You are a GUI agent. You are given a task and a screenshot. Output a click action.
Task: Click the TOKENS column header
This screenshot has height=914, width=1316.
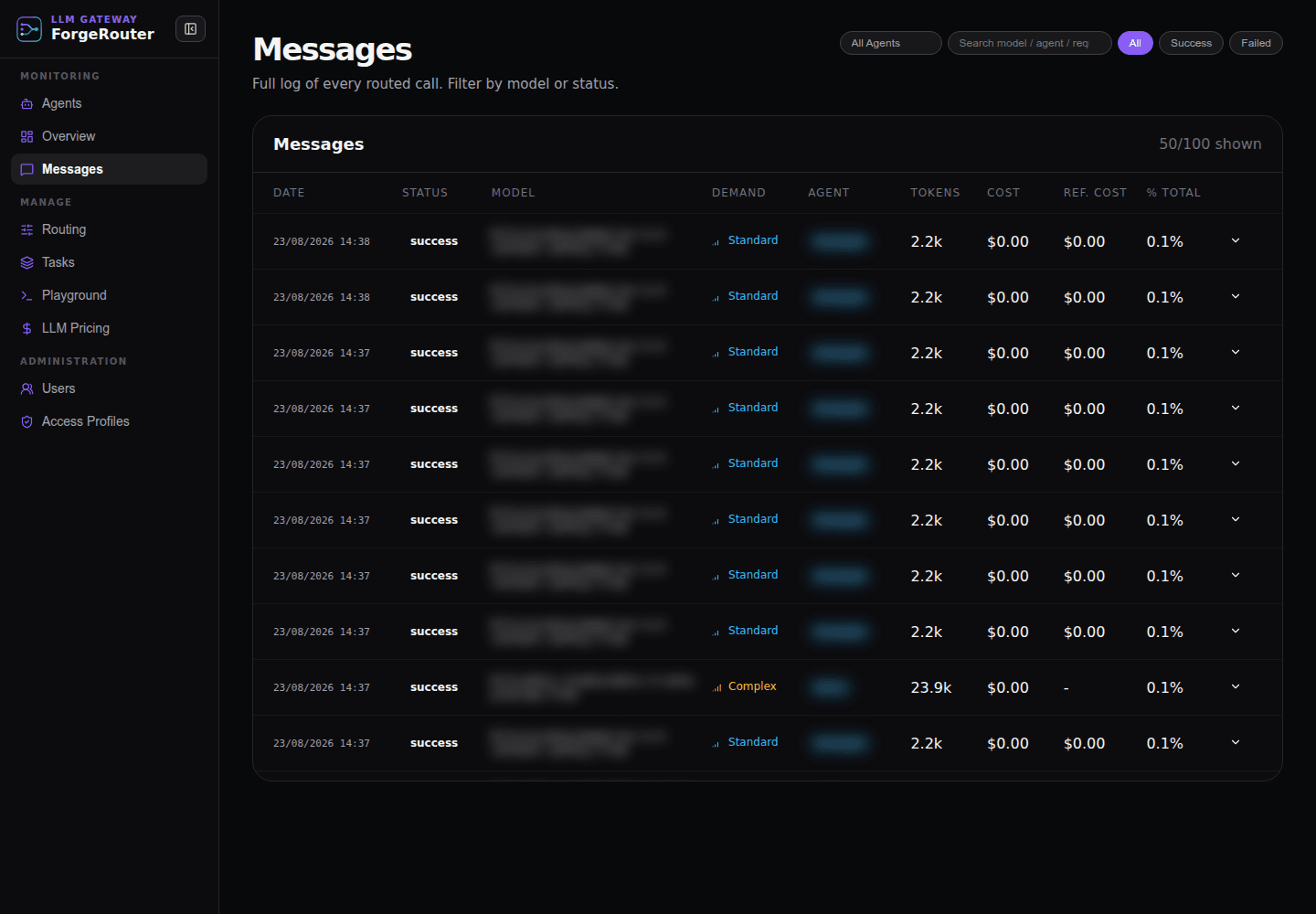pos(935,193)
